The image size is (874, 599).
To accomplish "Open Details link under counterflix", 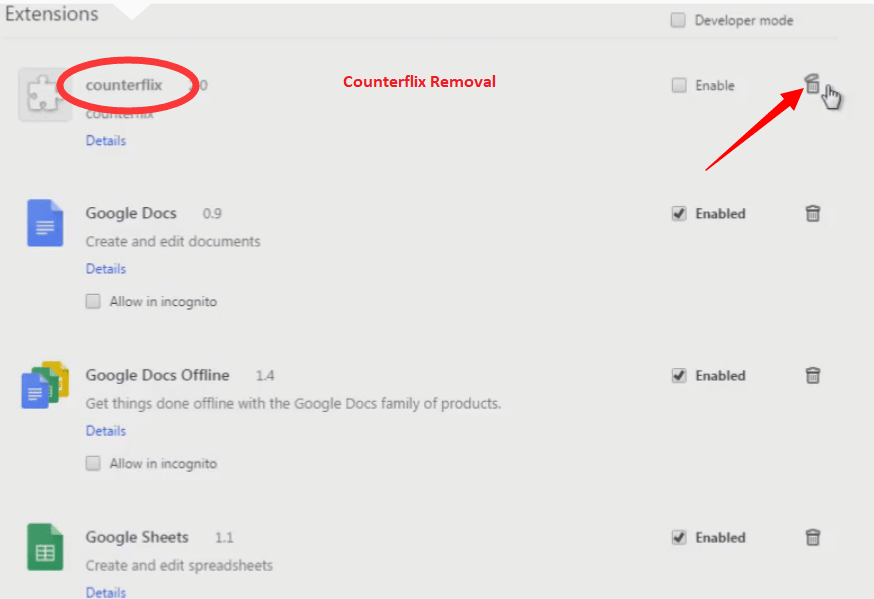I will [106, 140].
